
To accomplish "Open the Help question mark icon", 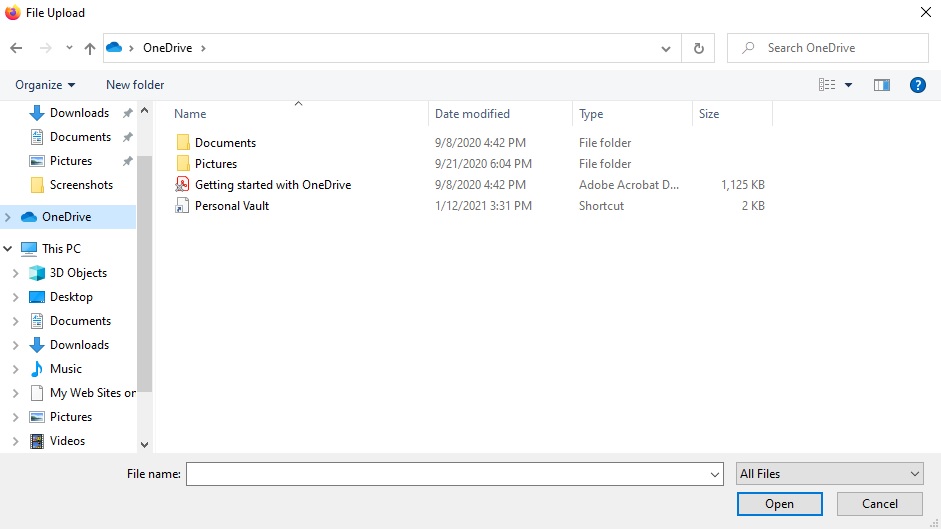I will [x=917, y=85].
